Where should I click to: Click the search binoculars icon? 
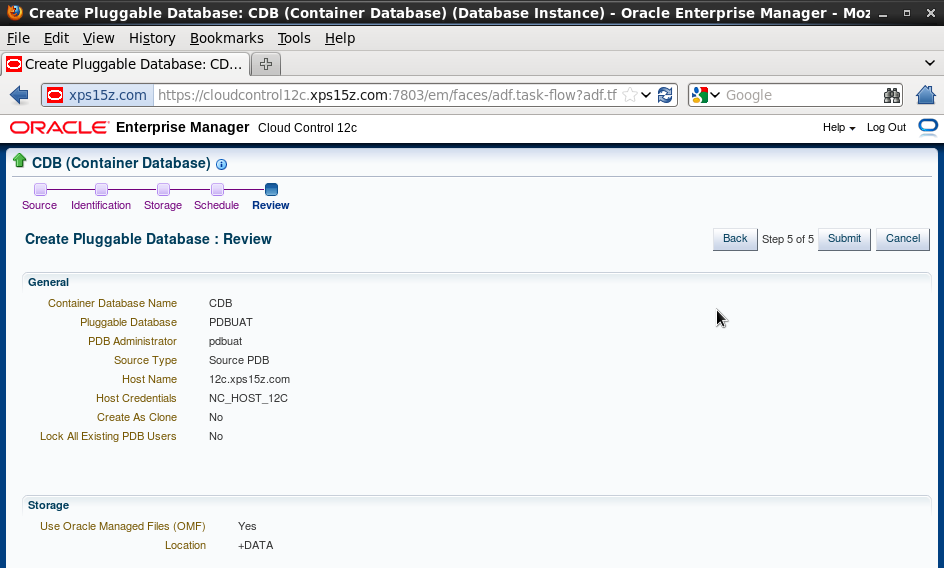coord(891,95)
